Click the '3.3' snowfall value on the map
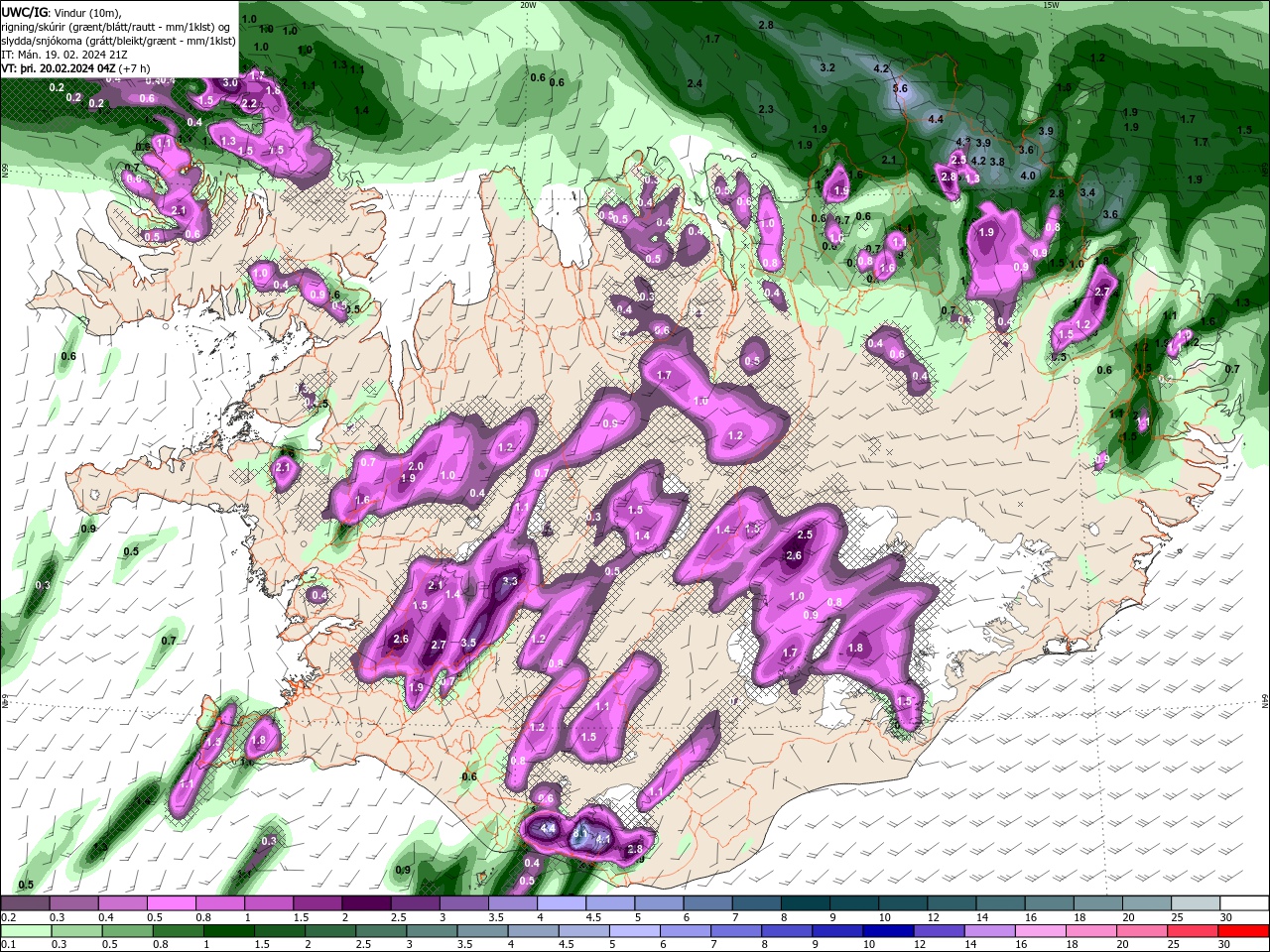1270x952 pixels. pyautogui.click(x=511, y=581)
